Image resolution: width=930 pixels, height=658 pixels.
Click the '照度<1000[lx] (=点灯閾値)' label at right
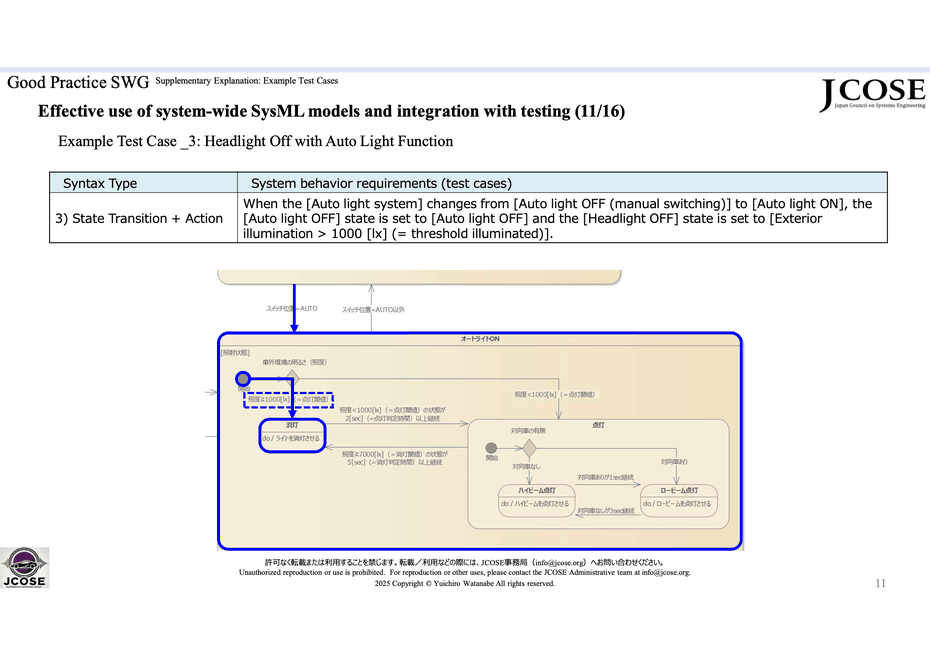(x=555, y=395)
